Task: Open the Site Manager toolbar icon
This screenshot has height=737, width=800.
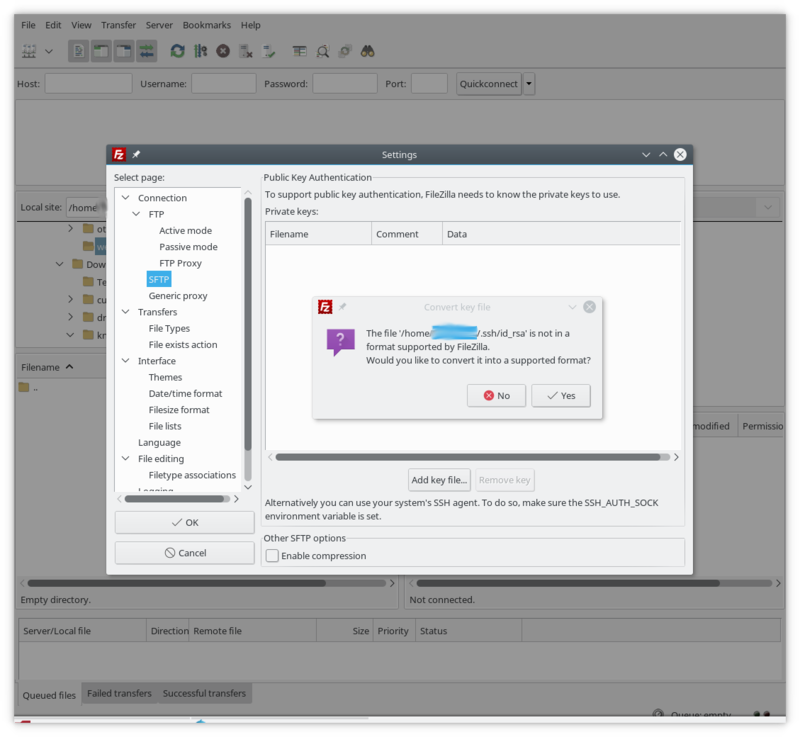Action: (x=29, y=51)
